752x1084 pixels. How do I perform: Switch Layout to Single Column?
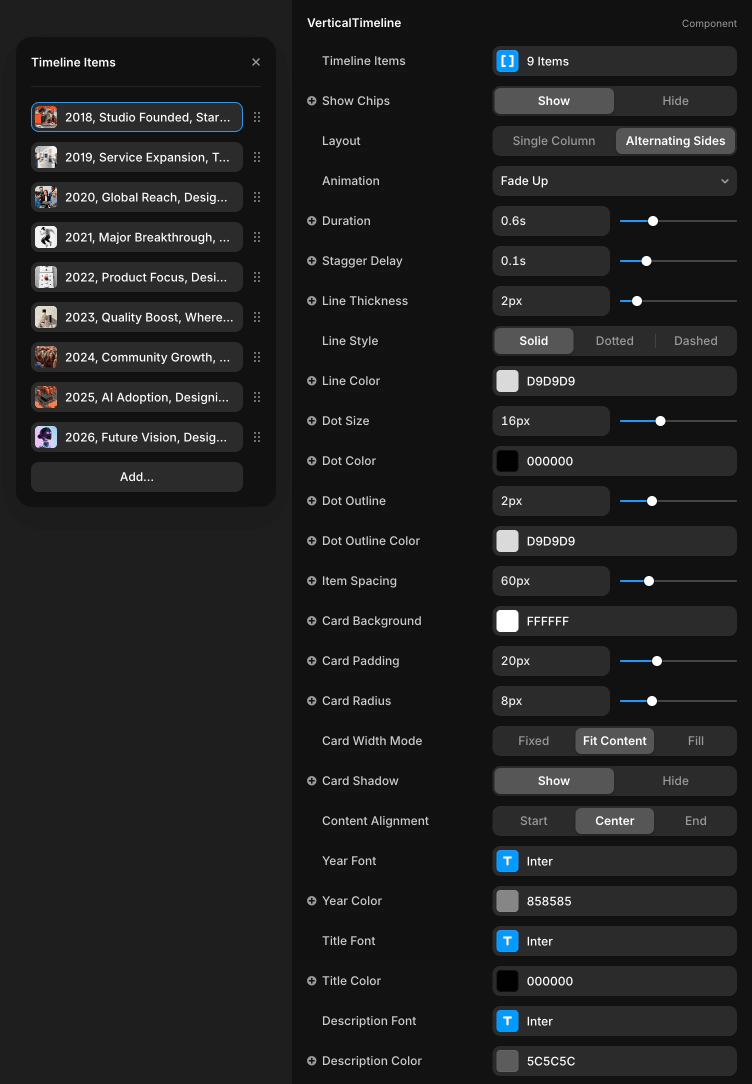(554, 141)
